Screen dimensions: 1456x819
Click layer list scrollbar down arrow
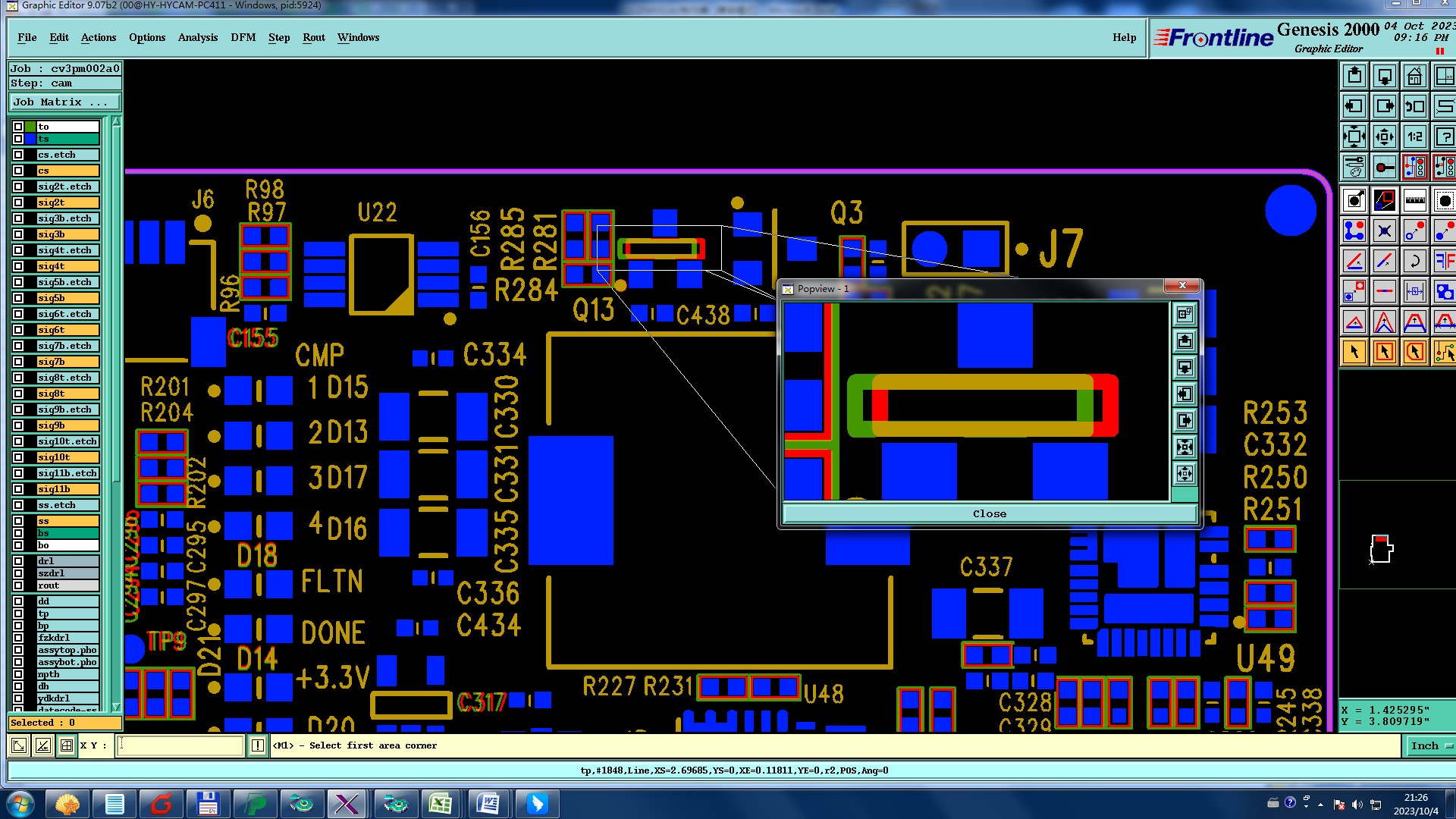116,706
